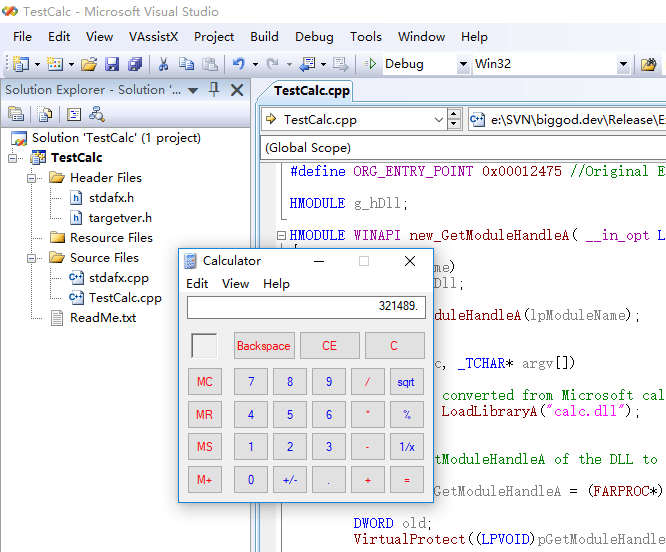Viewport: 666px width, 552px height.
Task: Select the Resource Files folder
Action: pos(111,238)
